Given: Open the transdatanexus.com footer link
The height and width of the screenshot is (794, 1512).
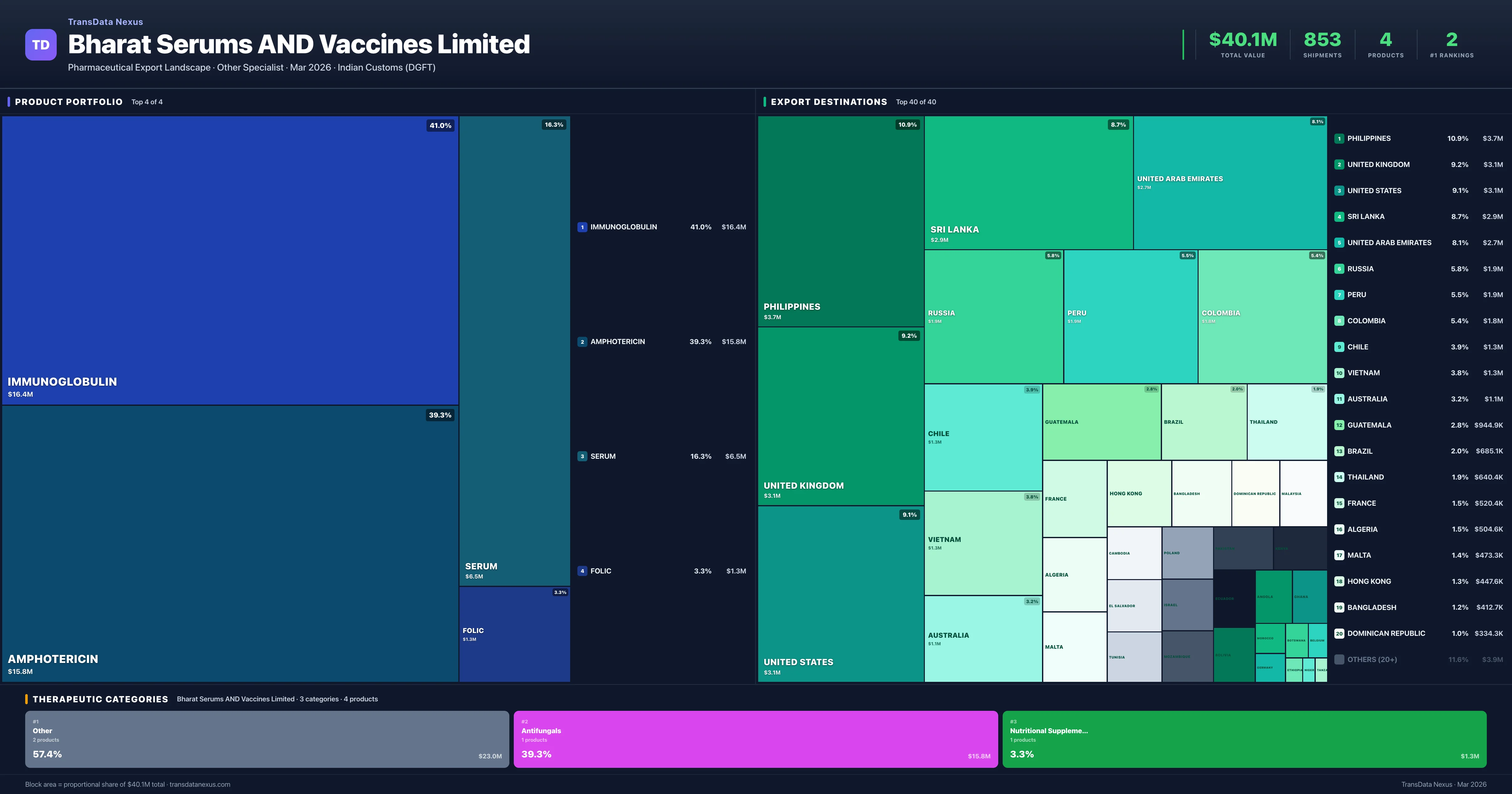Looking at the screenshot, I should [x=200, y=785].
